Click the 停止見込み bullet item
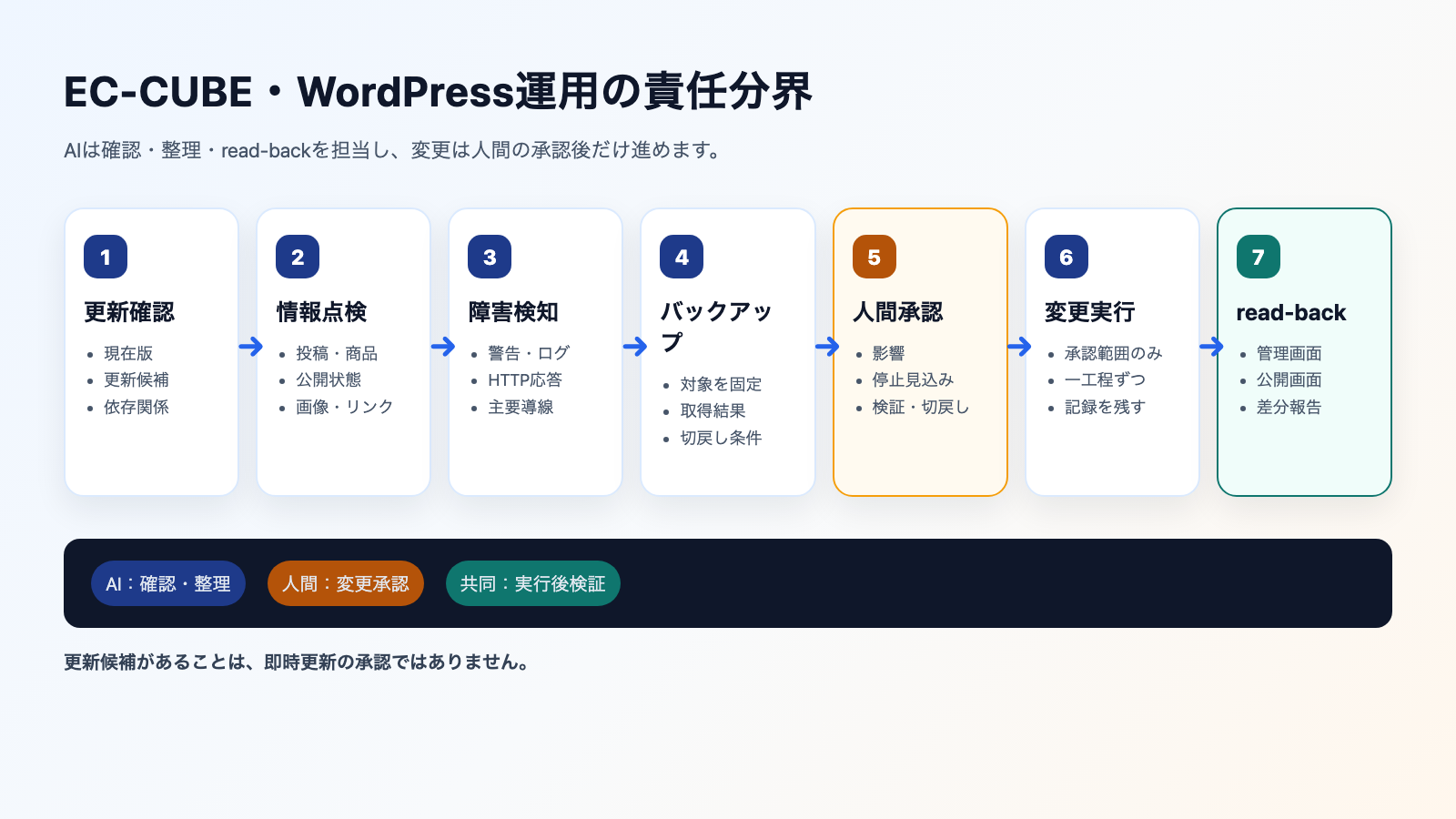Image resolution: width=1456 pixels, height=819 pixels. click(x=913, y=379)
